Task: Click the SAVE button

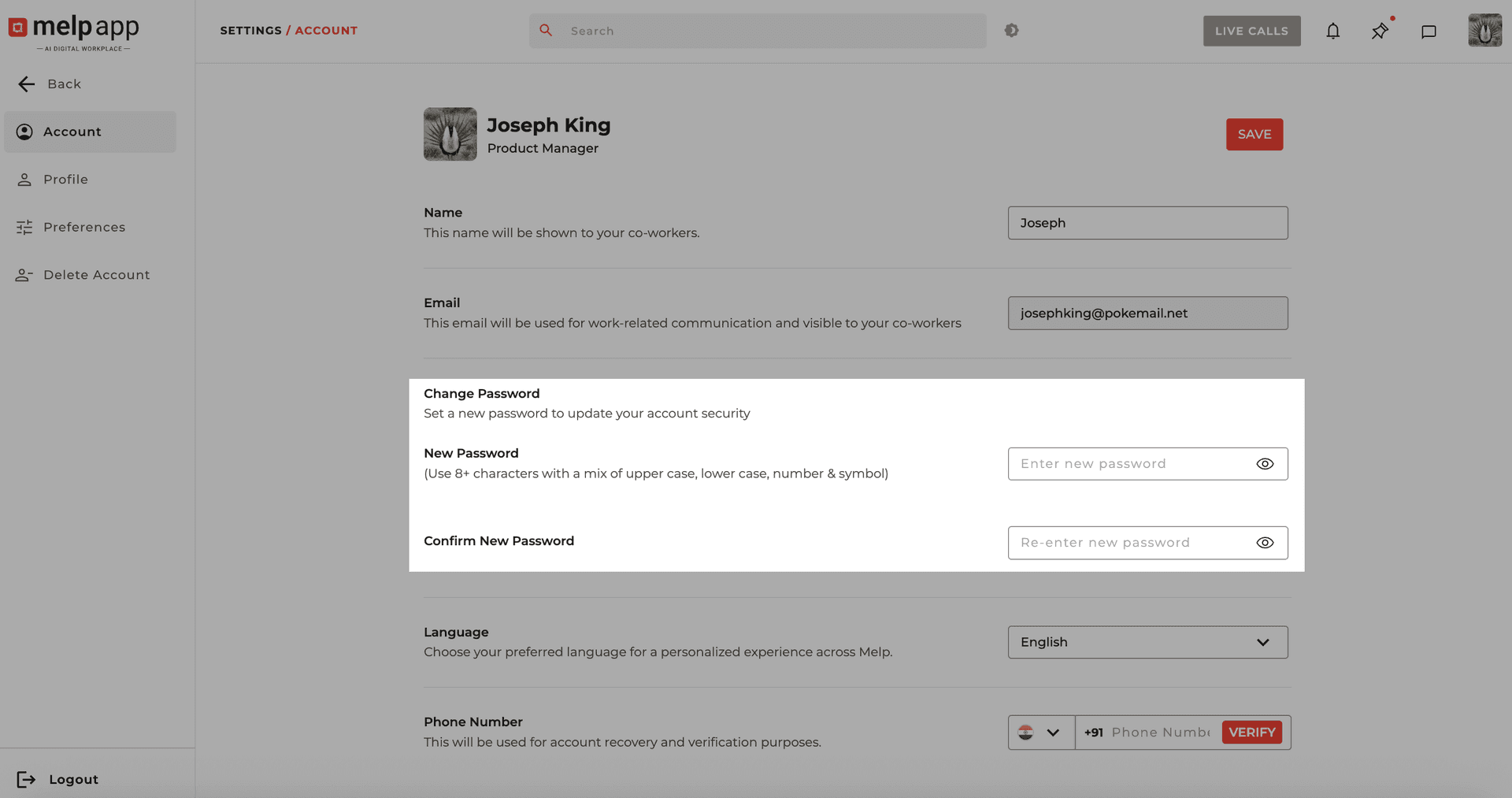Action: click(x=1254, y=134)
